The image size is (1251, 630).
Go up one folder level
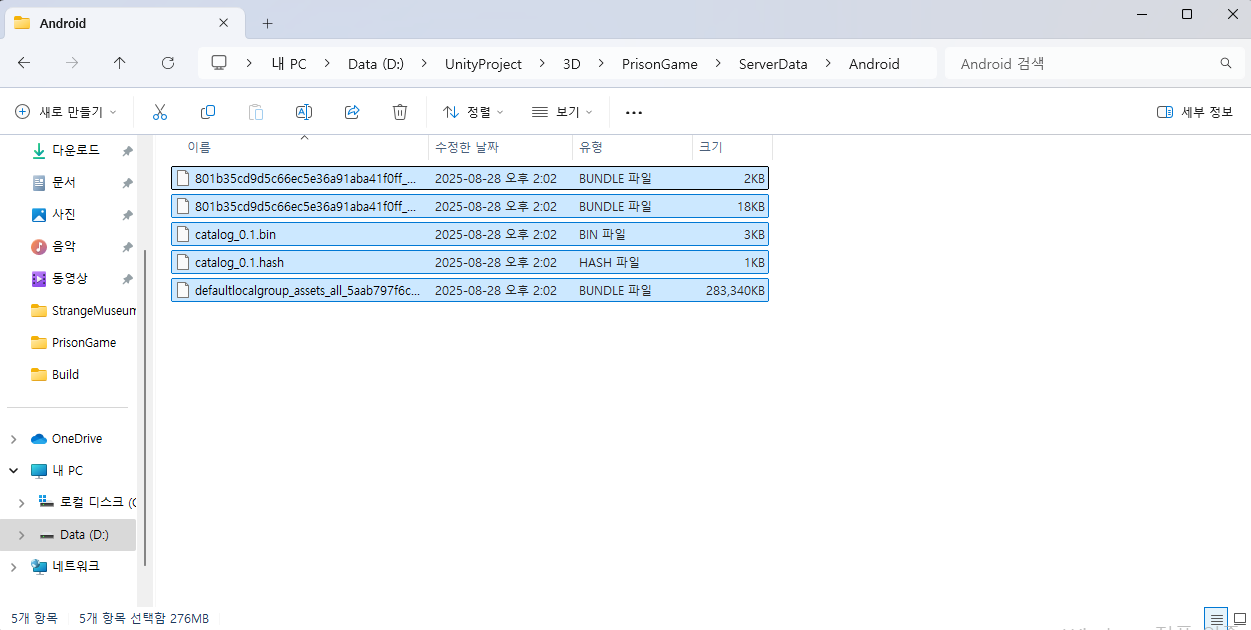pyautogui.click(x=120, y=63)
